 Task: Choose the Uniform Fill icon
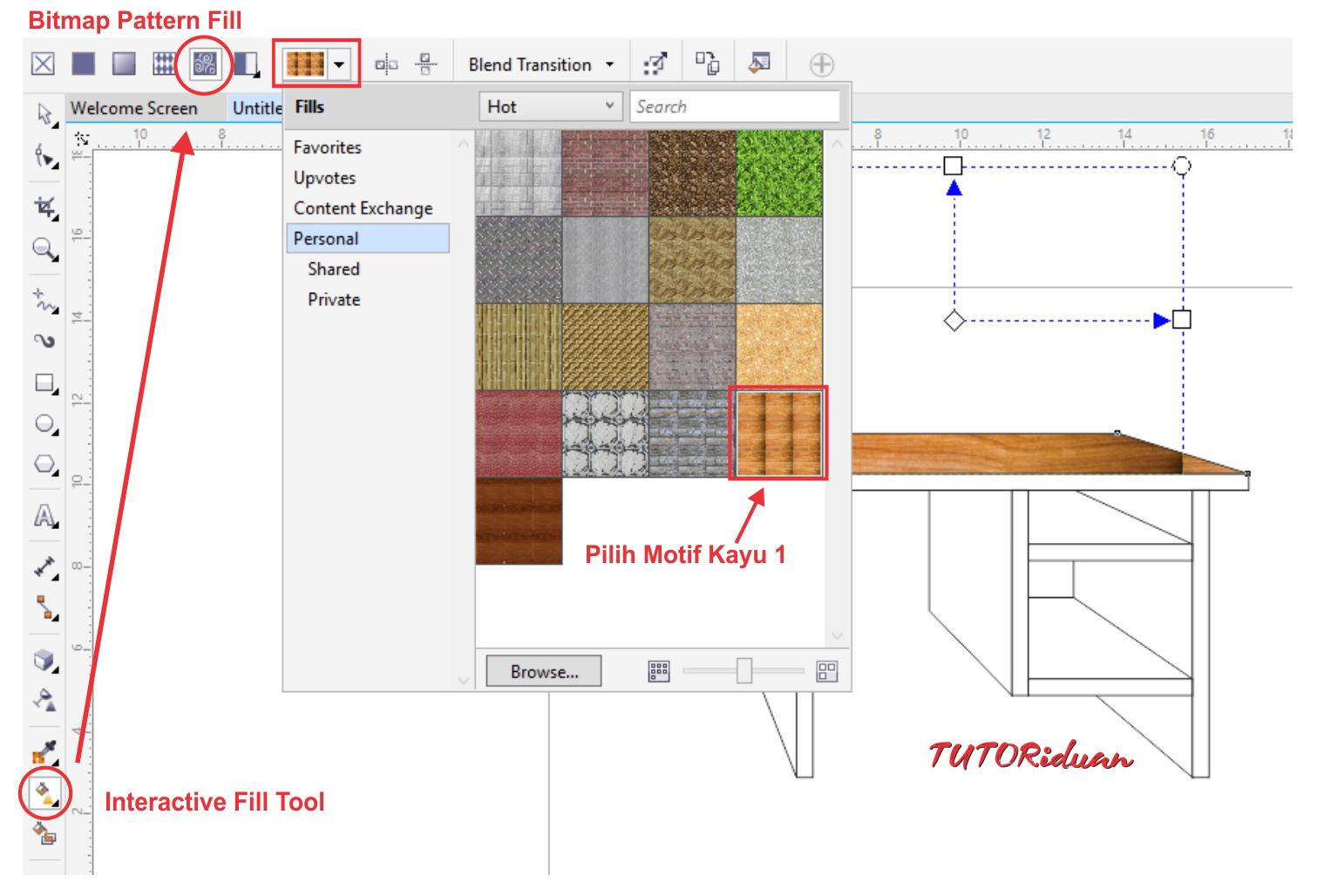click(83, 63)
